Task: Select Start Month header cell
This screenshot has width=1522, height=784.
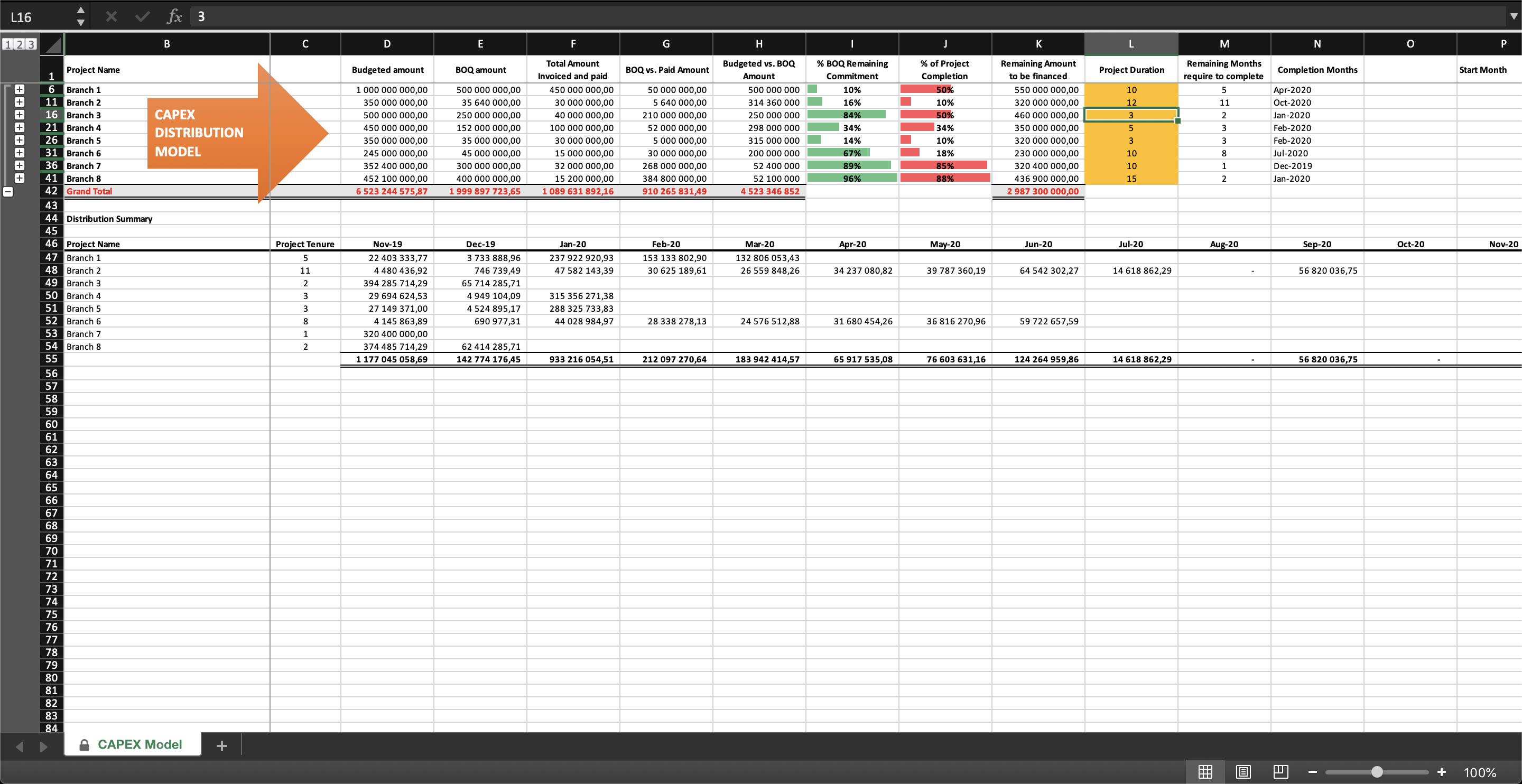Action: click(x=1489, y=70)
